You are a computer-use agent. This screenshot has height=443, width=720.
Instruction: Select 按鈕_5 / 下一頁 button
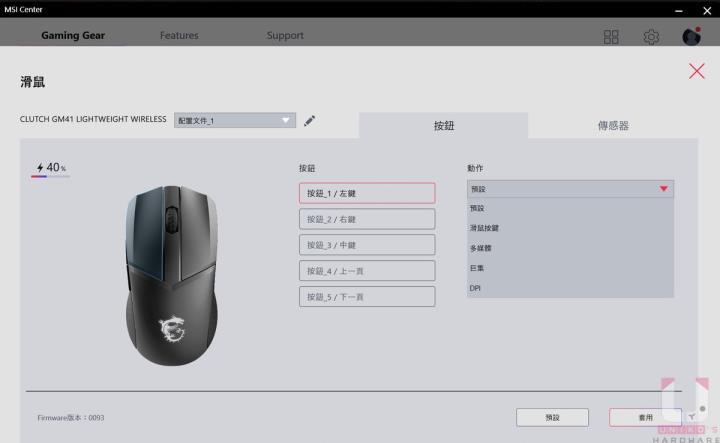tap(367, 297)
